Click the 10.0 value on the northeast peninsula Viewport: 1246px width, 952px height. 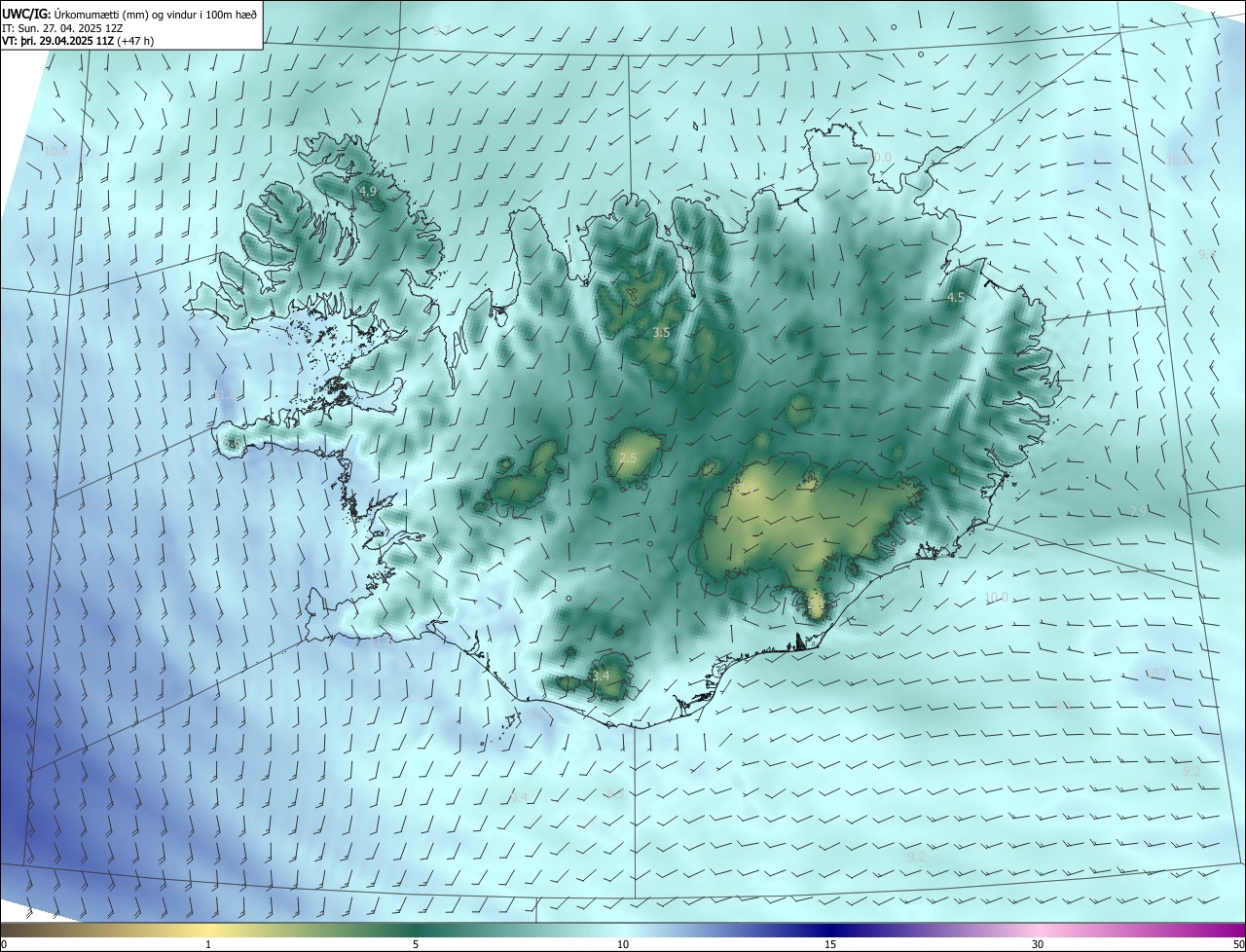(880, 157)
